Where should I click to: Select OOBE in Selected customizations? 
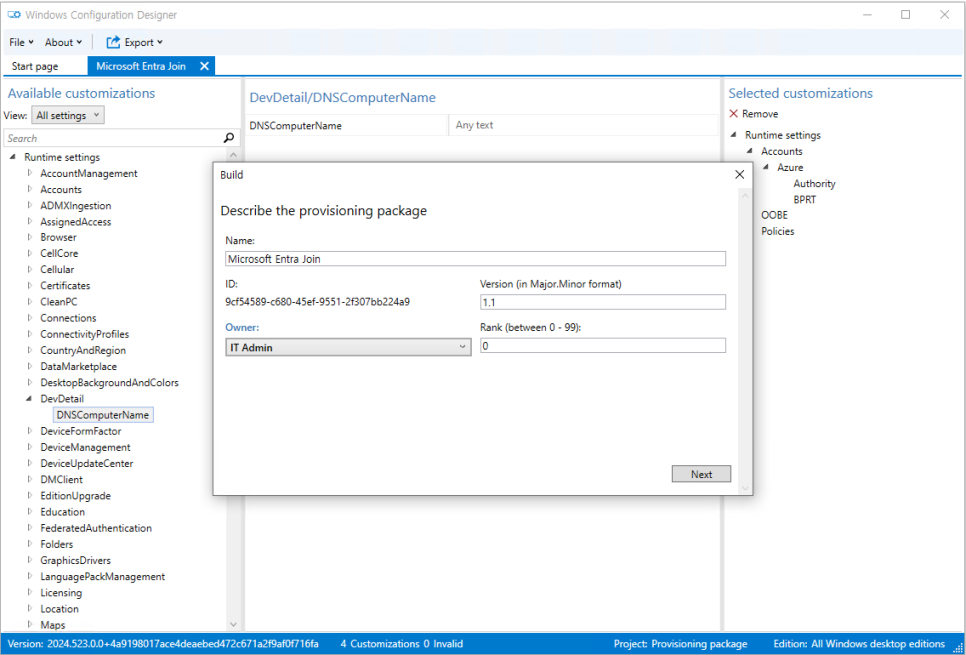point(774,214)
